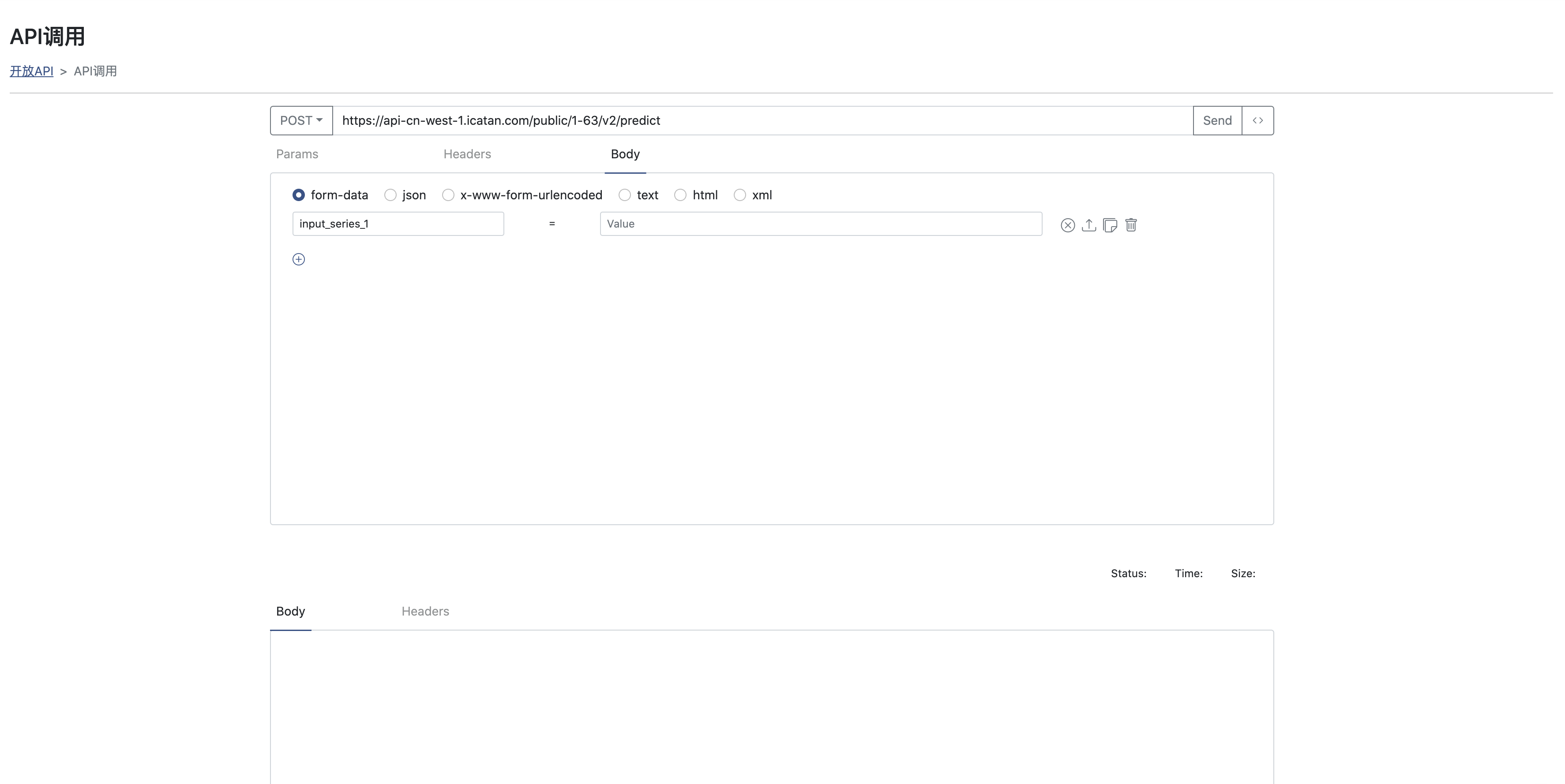The width and height of the screenshot is (1565, 784).
Task: Add a new form-data row with plus icon
Action: coord(298,259)
